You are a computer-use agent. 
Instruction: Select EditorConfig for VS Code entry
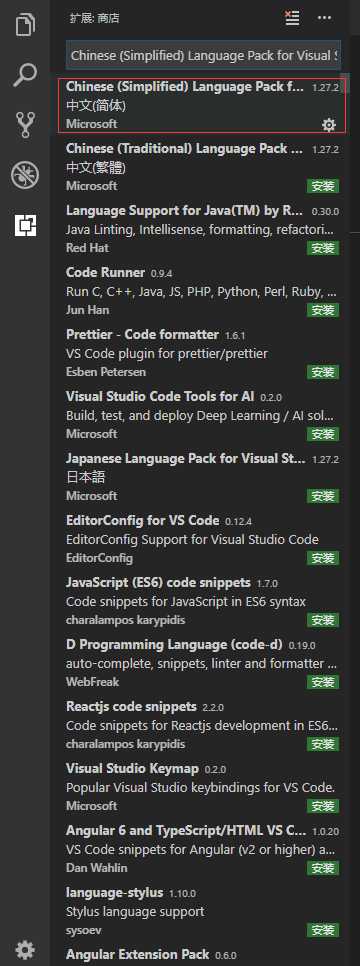point(203,539)
